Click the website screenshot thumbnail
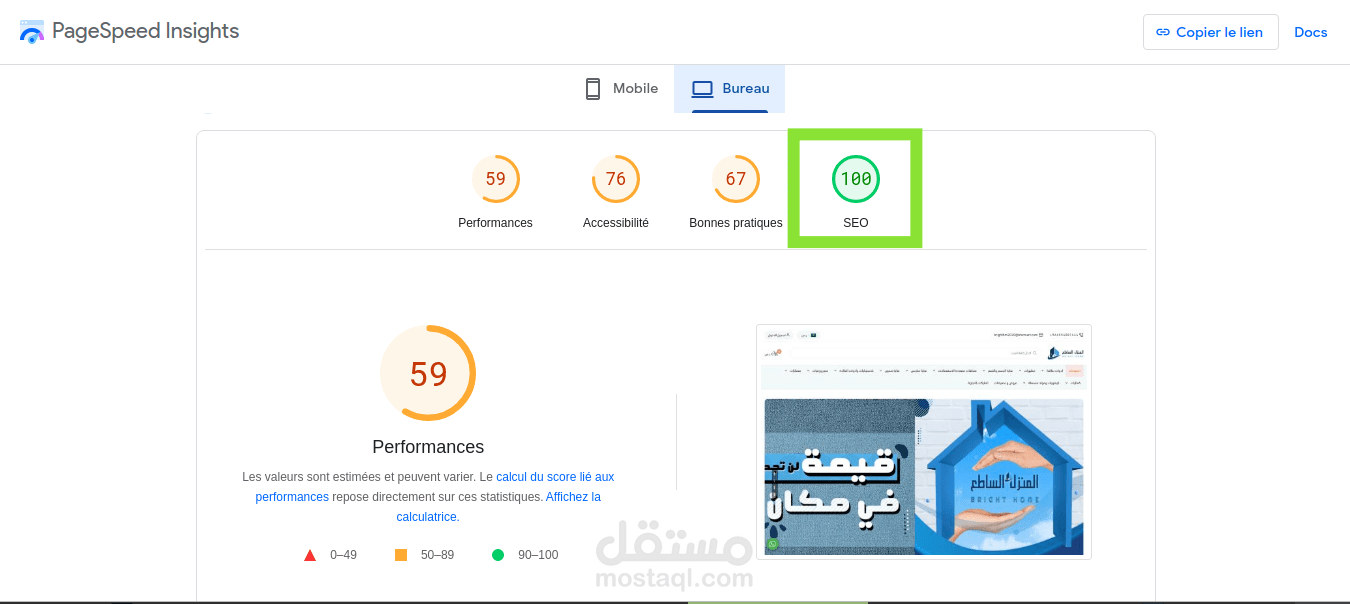The height and width of the screenshot is (604, 1350). [924, 442]
